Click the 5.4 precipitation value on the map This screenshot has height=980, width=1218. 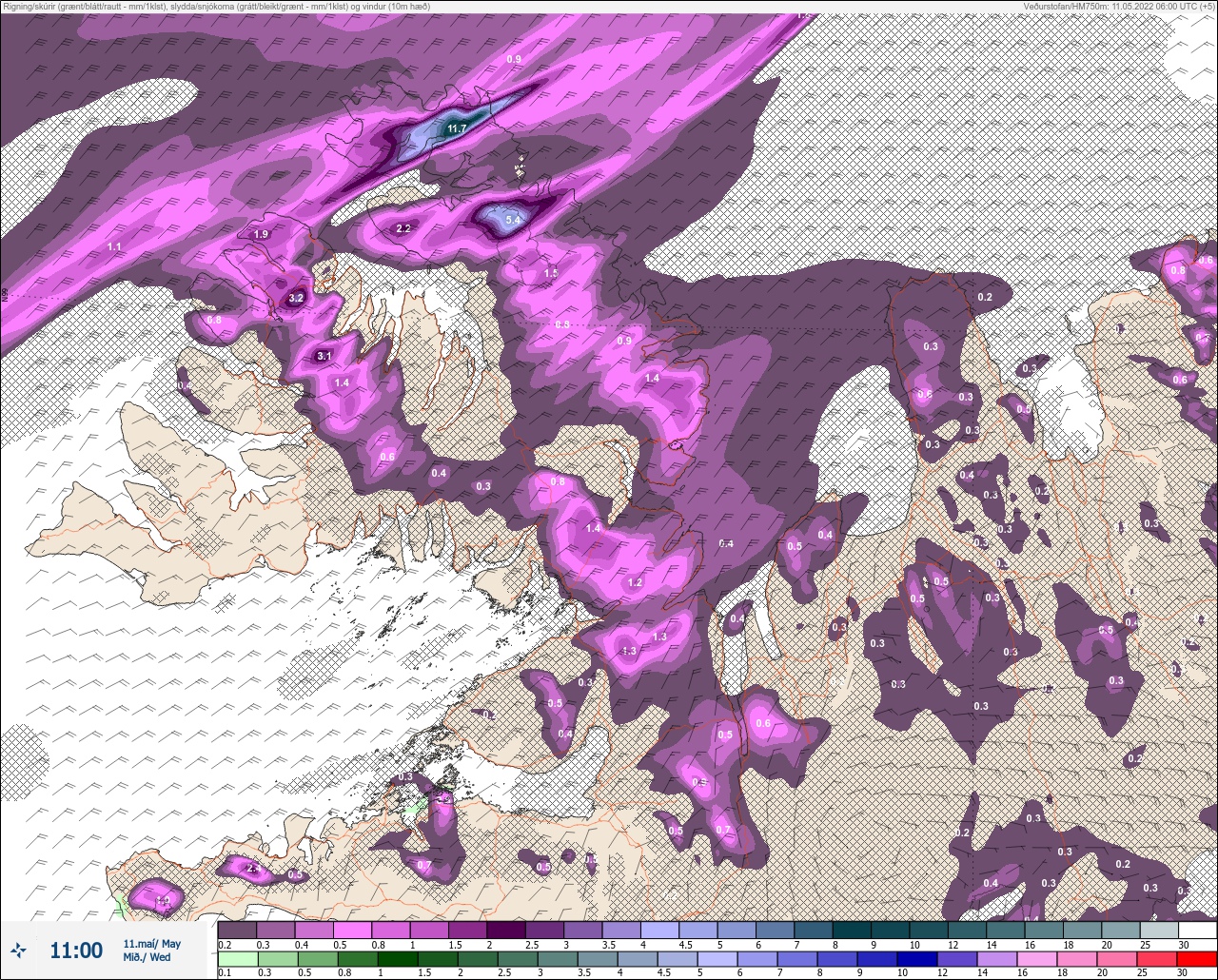(514, 220)
